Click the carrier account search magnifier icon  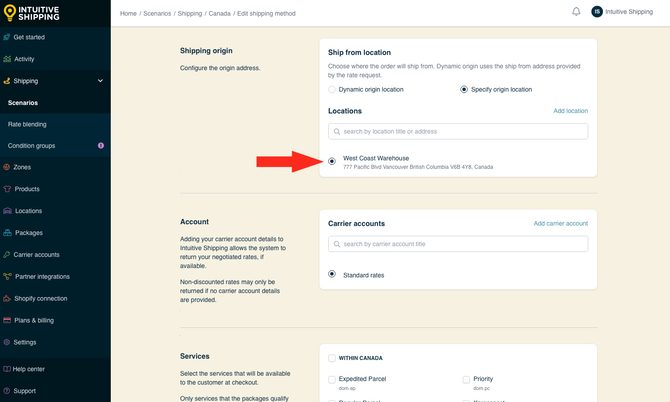[337, 244]
